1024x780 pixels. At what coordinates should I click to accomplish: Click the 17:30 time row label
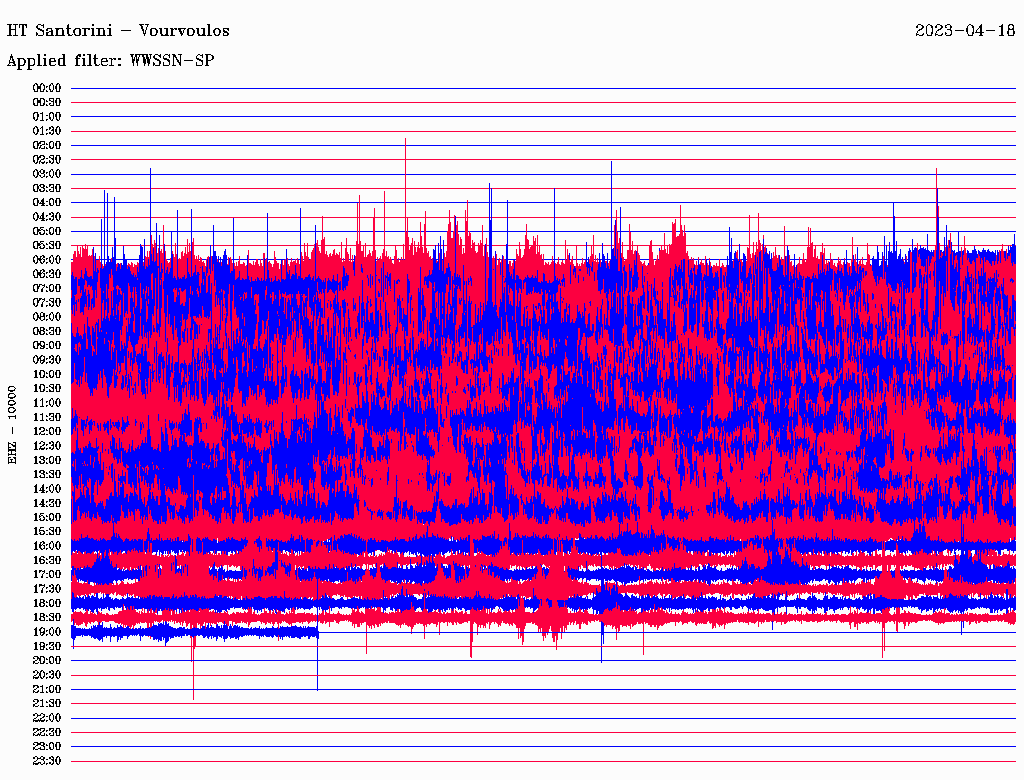[x=47, y=589]
